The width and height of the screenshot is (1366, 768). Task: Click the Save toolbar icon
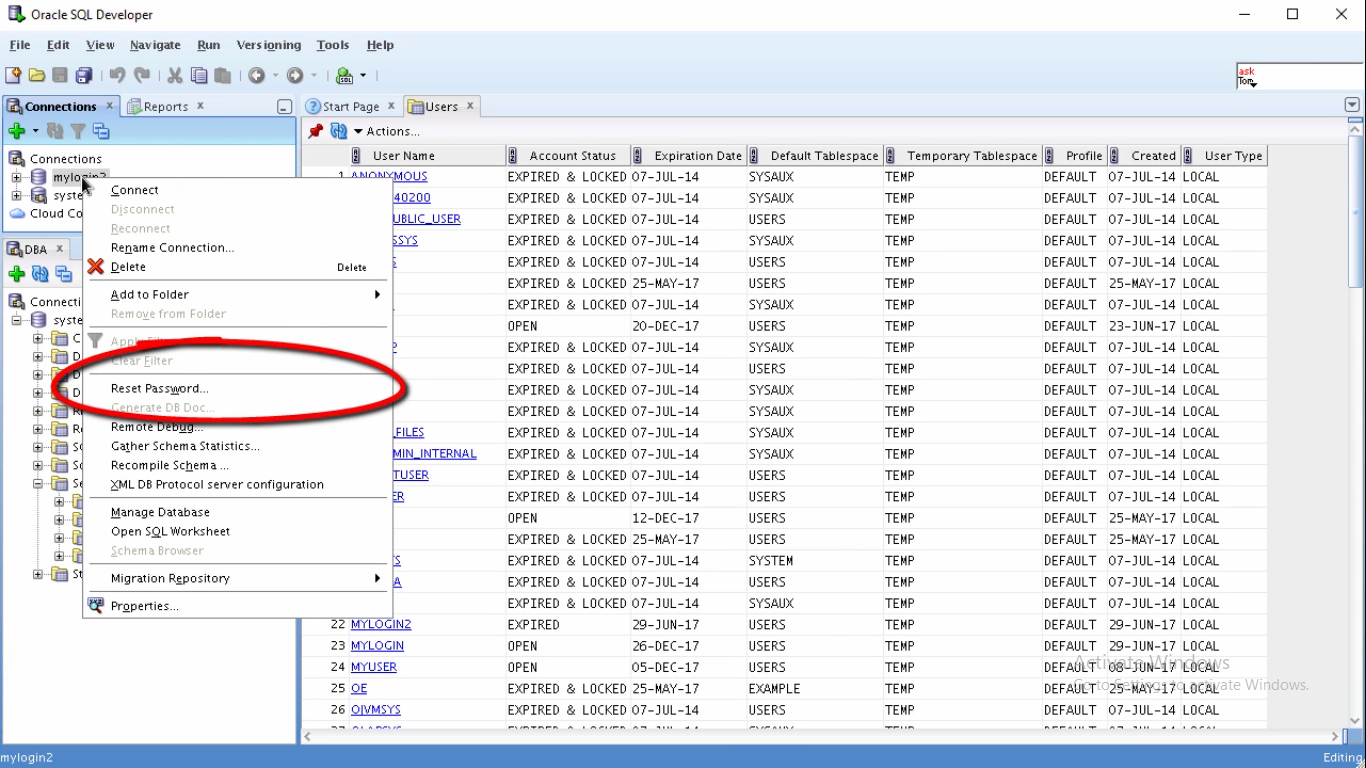point(60,75)
